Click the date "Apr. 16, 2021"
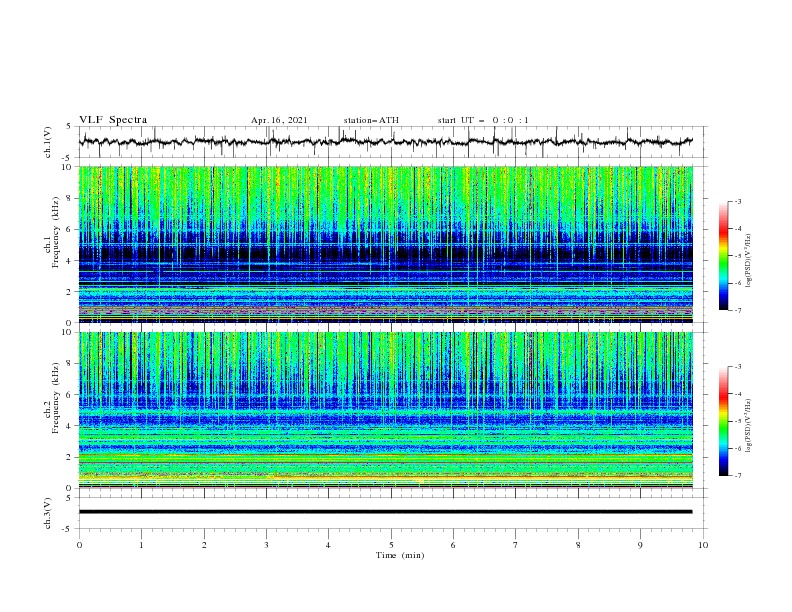The image size is (792, 612). [x=279, y=120]
